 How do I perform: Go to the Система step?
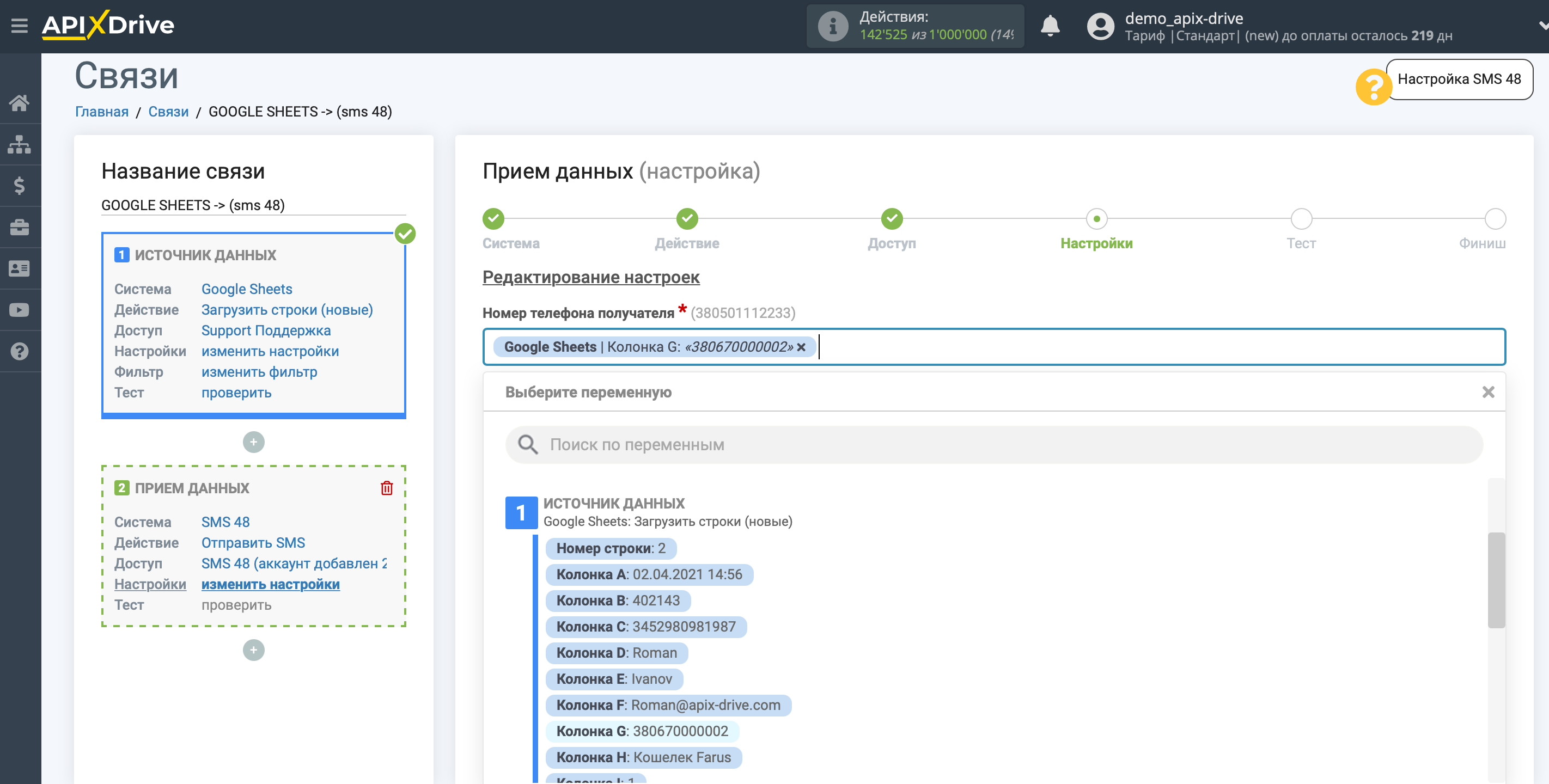click(493, 219)
